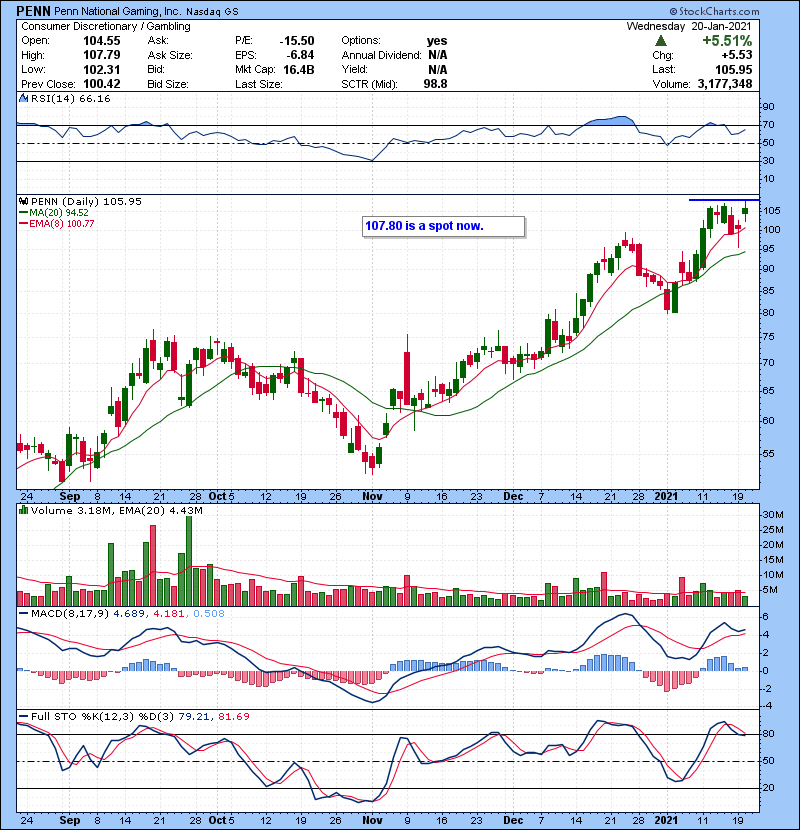Click the Annual Dividend N/A value

438,55
